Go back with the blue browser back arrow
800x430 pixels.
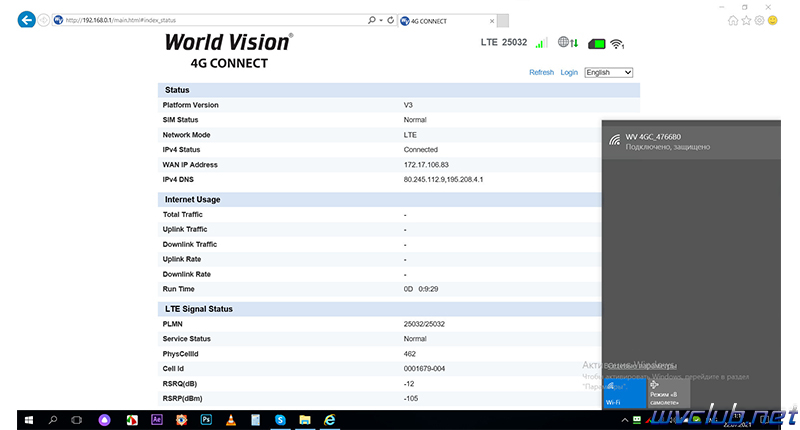click(x=27, y=20)
